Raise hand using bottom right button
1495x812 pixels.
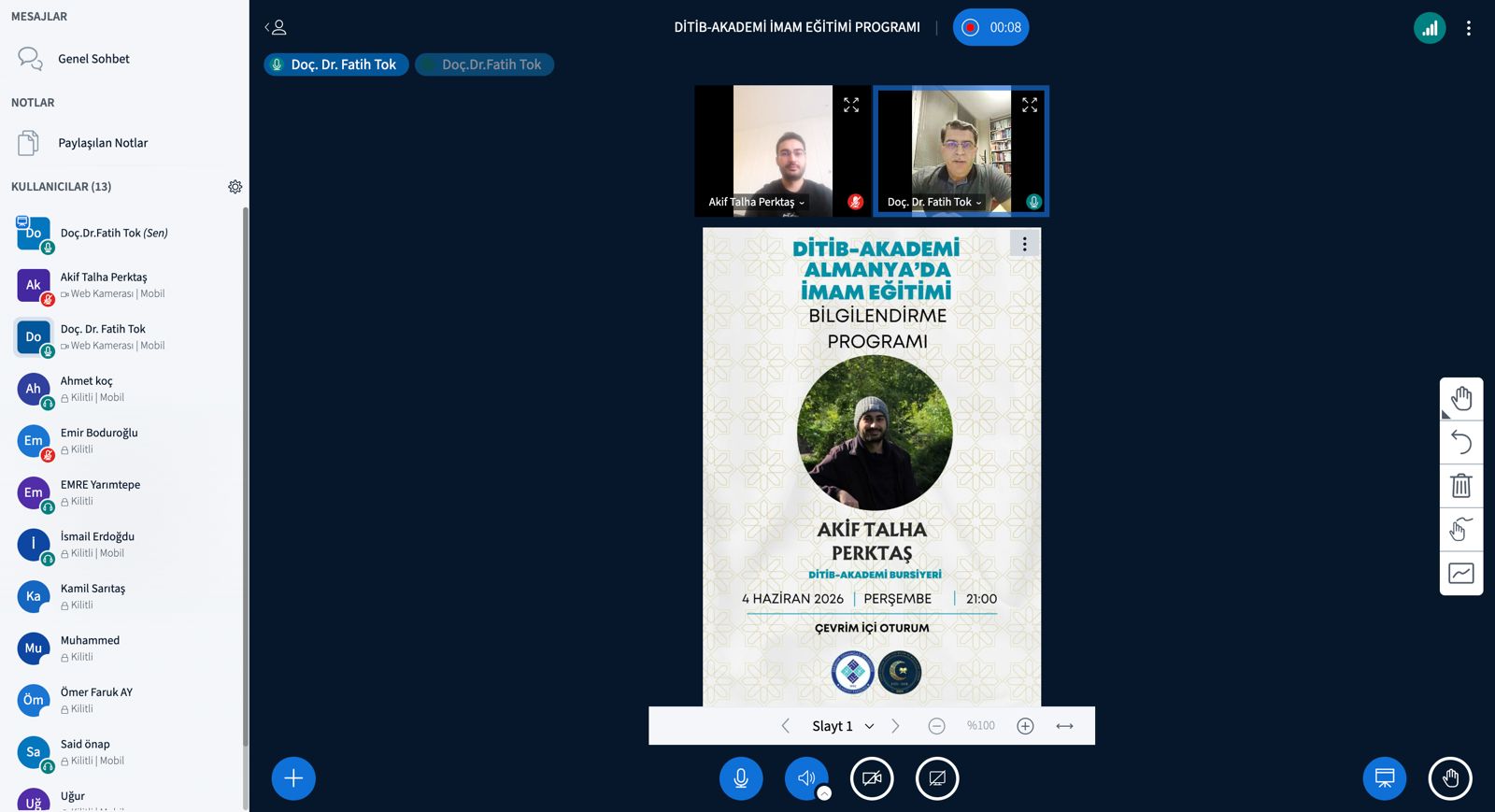[x=1450, y=778]
